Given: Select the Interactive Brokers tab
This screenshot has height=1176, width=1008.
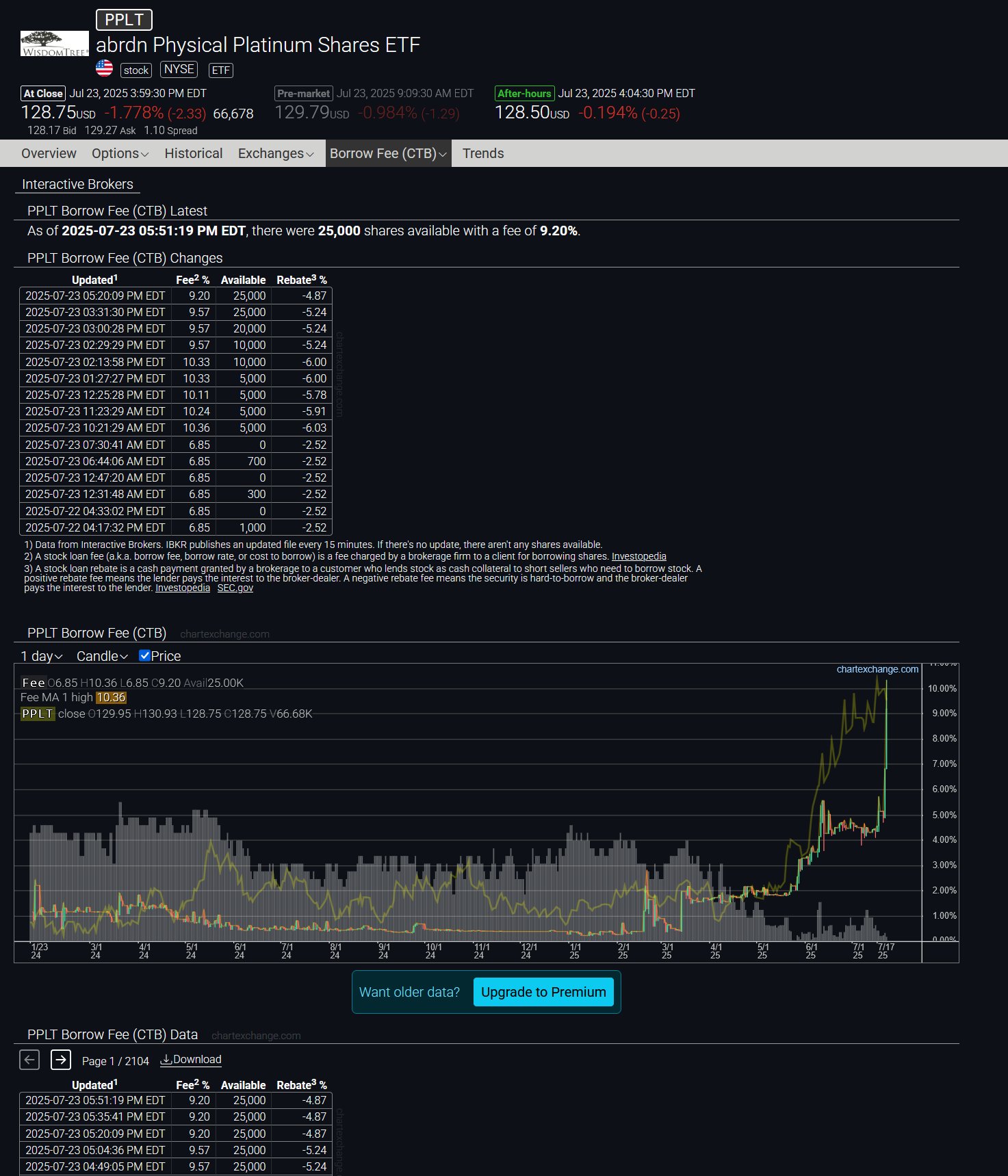Looking at the screenshot, I should 77,184.
